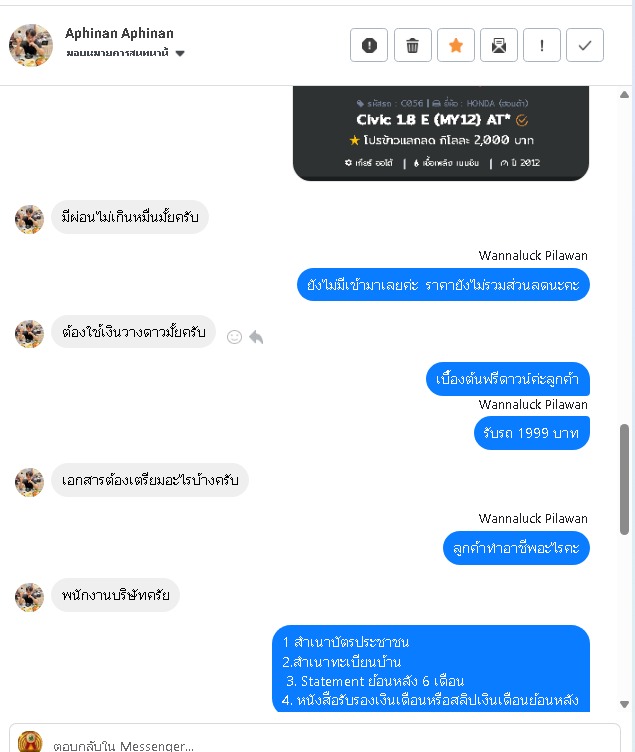Focus the reply in Messenger input field
This screenshot has height=752, width=635.
point(331,745)
